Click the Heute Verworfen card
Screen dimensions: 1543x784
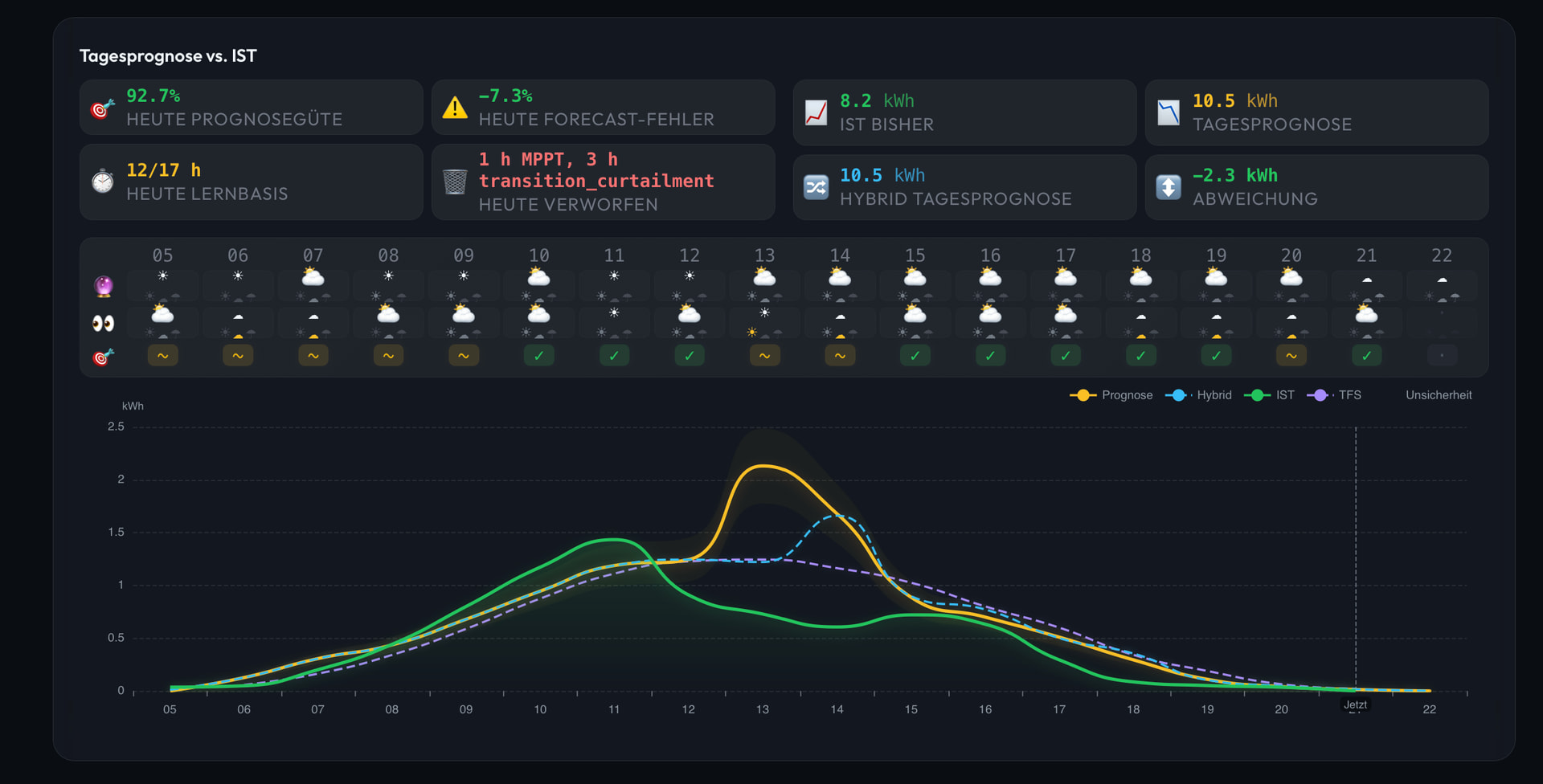604,182
